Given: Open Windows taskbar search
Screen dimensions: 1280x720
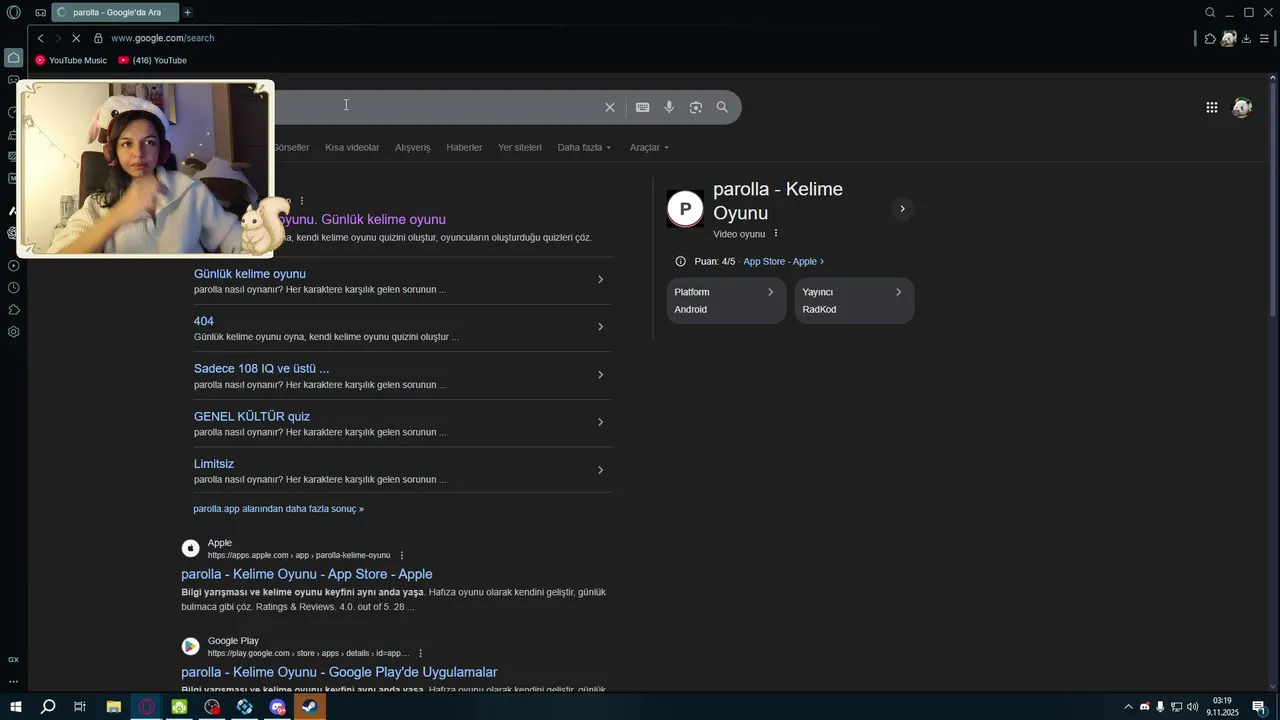Looking at the screenshot, I should pos(47,707).
